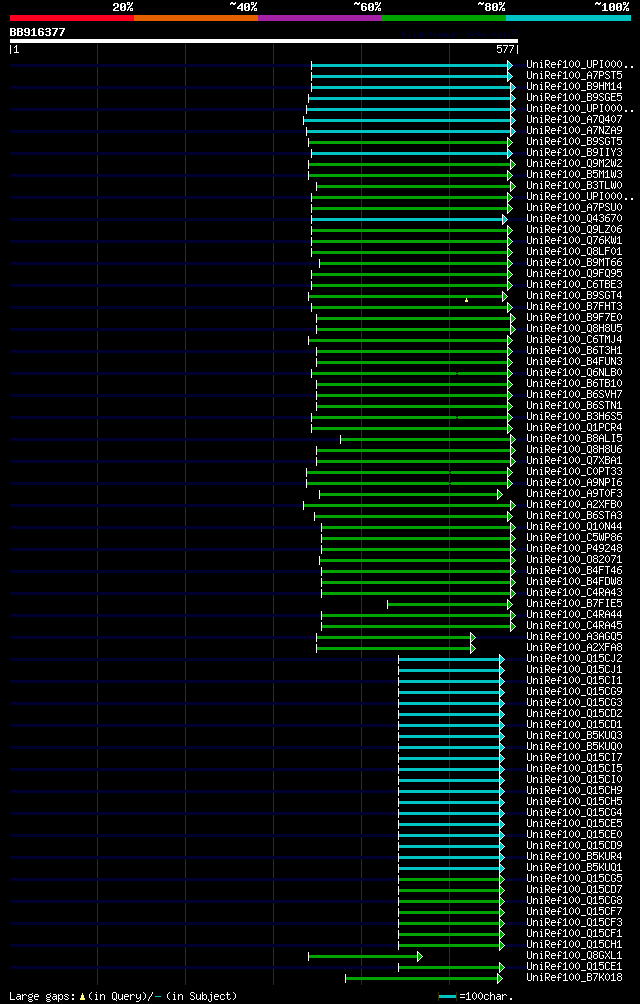This screenshot has width=640, height=1004.
Task: Select label UniRef100_Q10N44
Action: coord(574,526)
